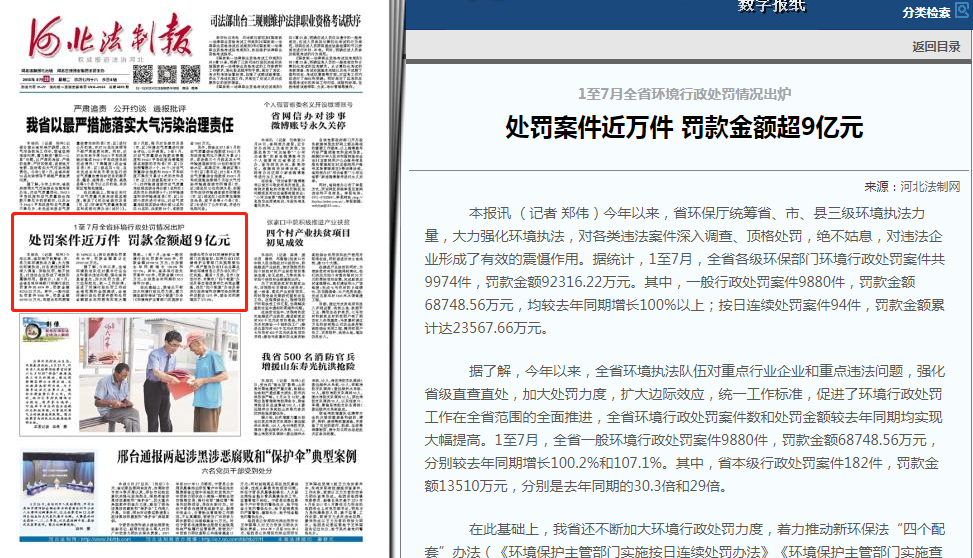
Task: Click the first QR code under the masthead
Action: tap(143, 75)
